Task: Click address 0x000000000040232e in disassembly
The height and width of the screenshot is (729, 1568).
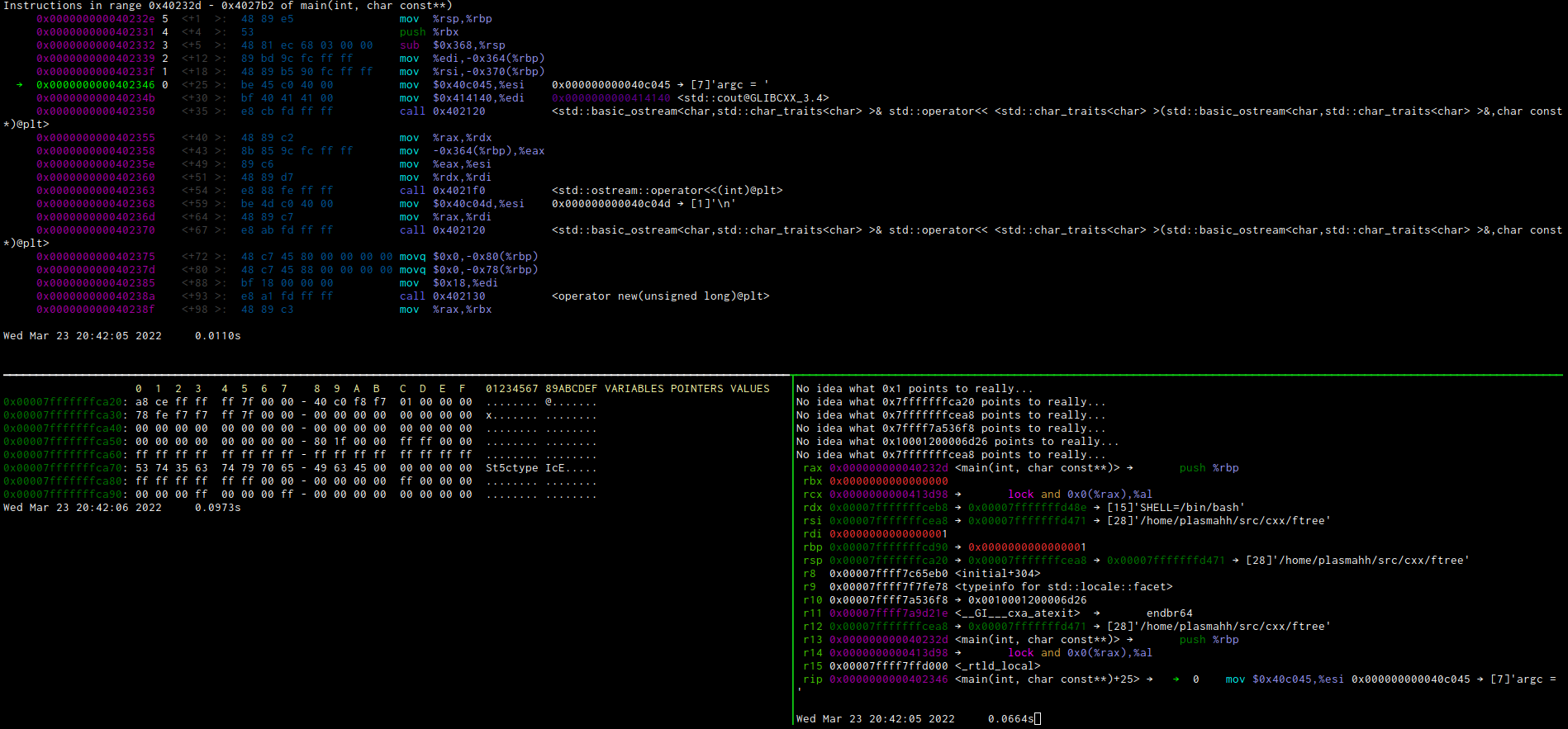Action: pyautogui.click(x=96, y=19)
